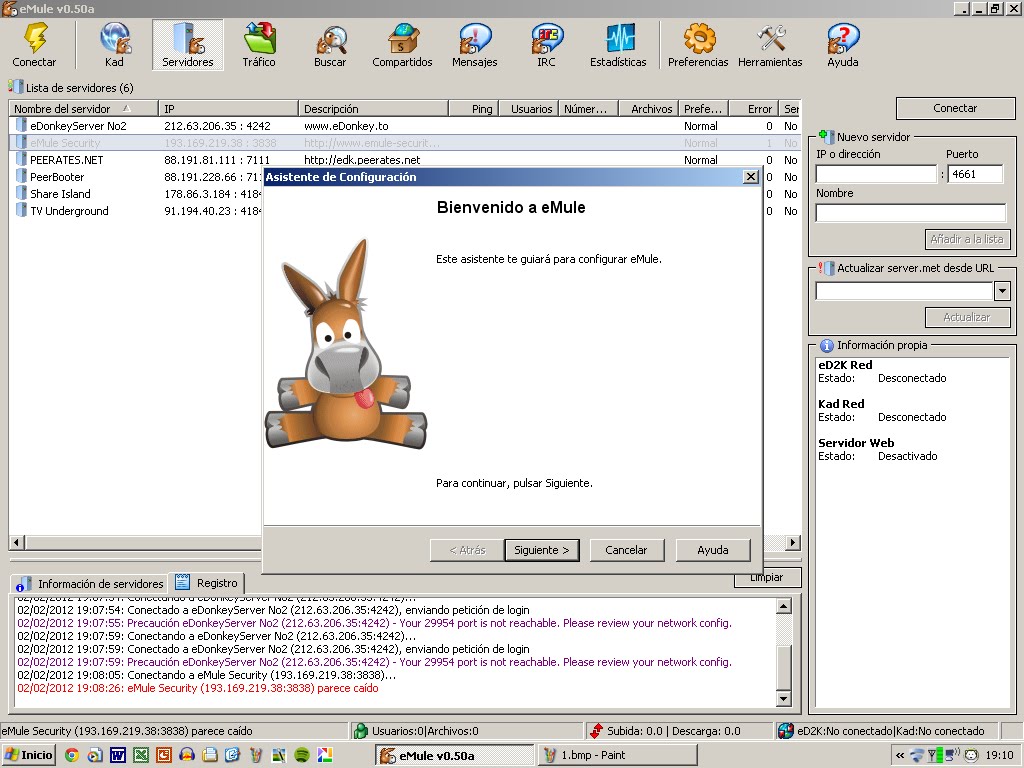
Task: Launch Microsoft Word from quick launch
Action: 118,756
